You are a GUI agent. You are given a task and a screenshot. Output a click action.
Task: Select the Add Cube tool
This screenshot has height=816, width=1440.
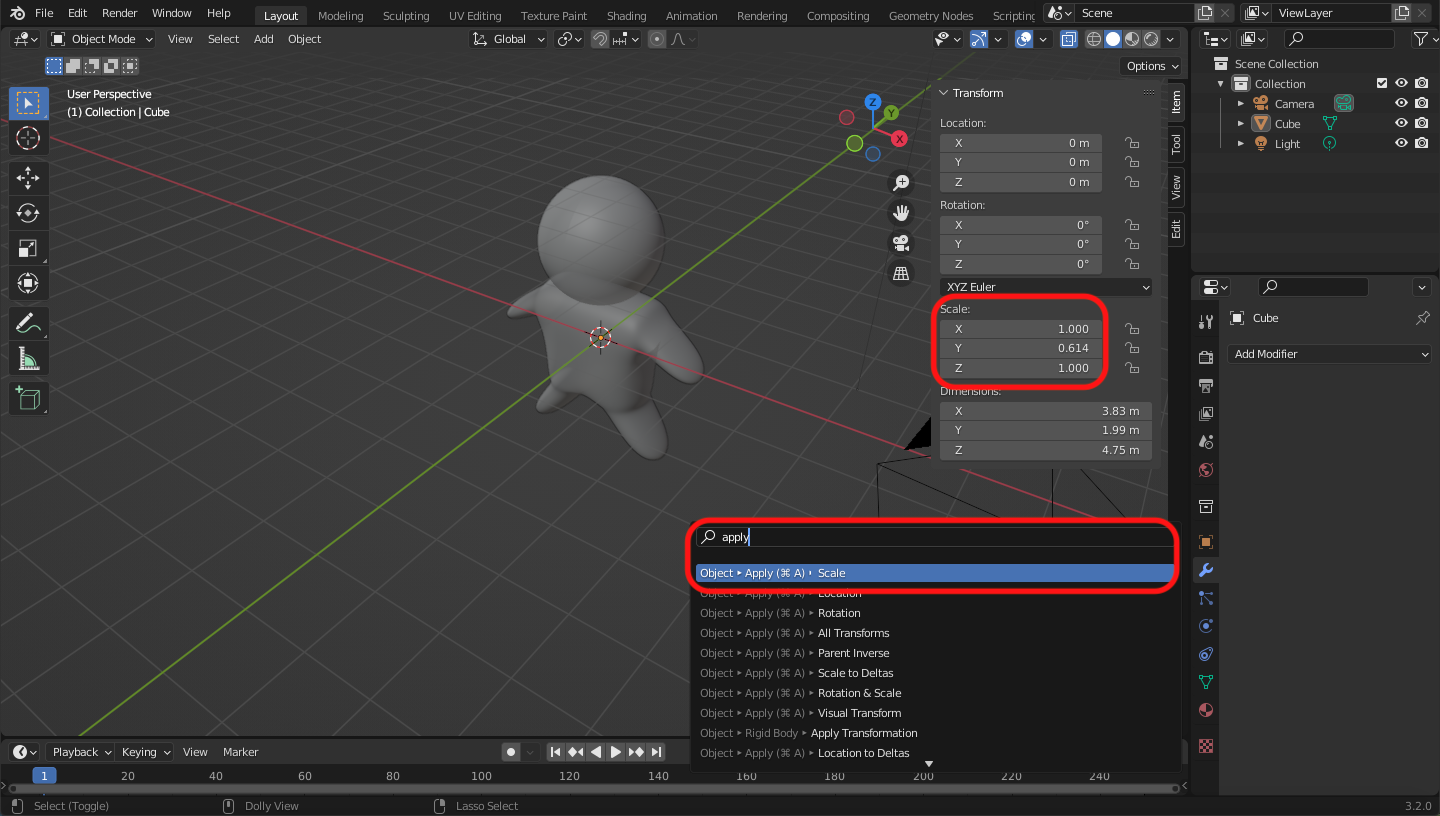coord(28,398)
